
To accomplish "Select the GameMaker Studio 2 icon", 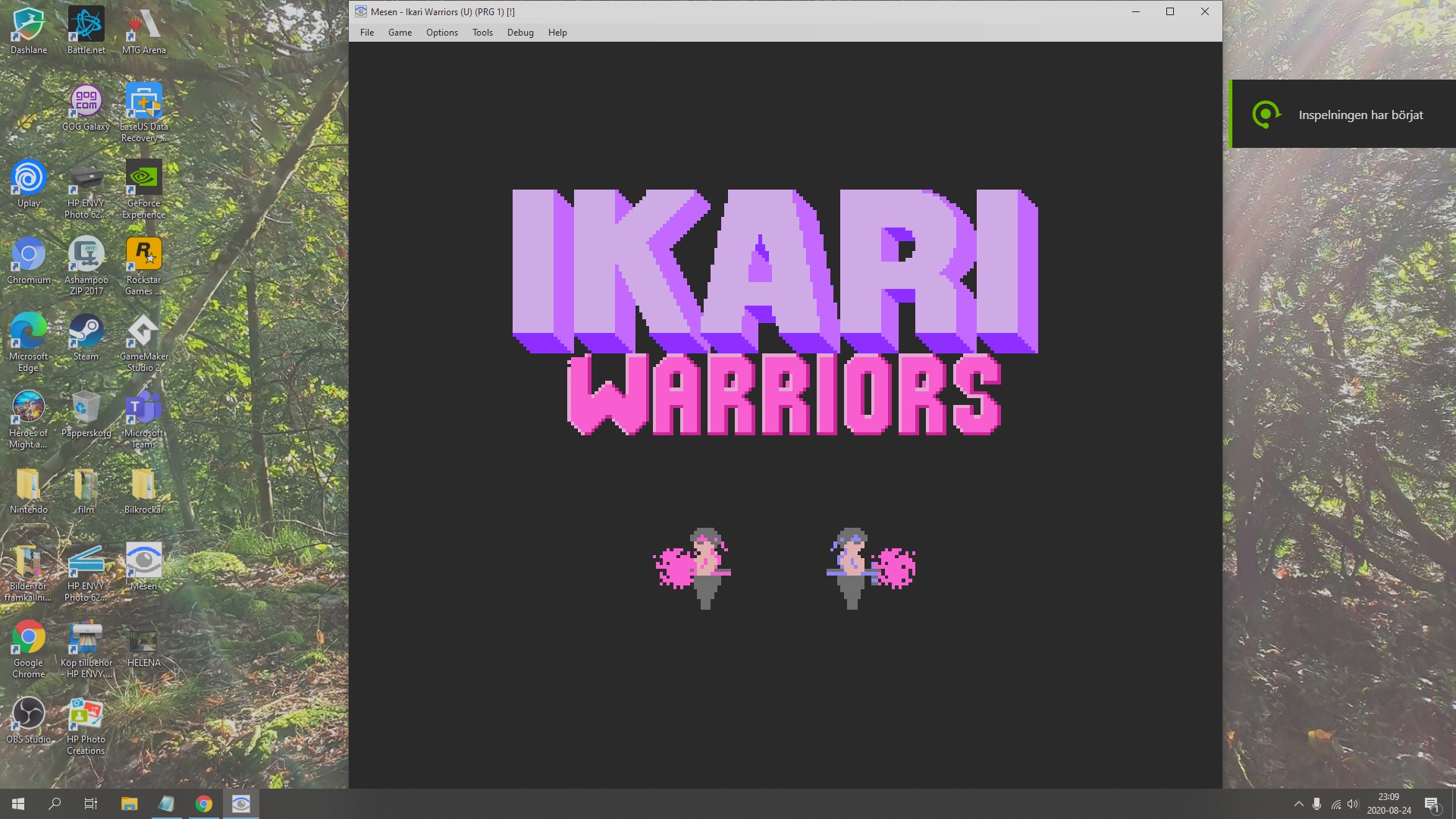I will [x=144, y=343].
